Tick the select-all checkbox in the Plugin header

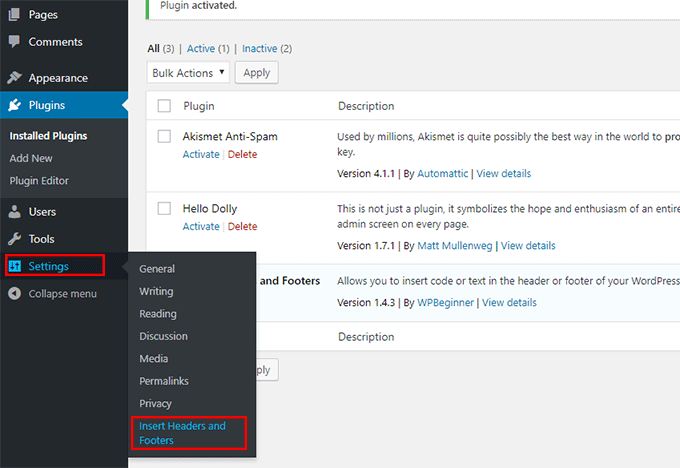point(164,106)
